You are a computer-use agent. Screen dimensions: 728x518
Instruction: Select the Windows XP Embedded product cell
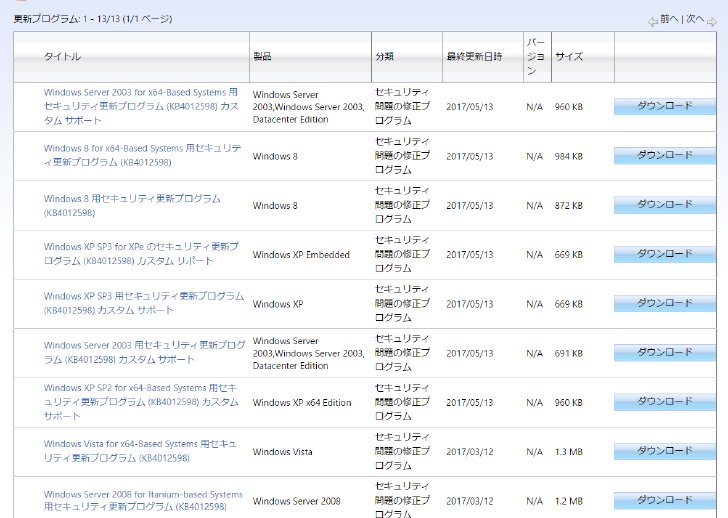[301, 255]
